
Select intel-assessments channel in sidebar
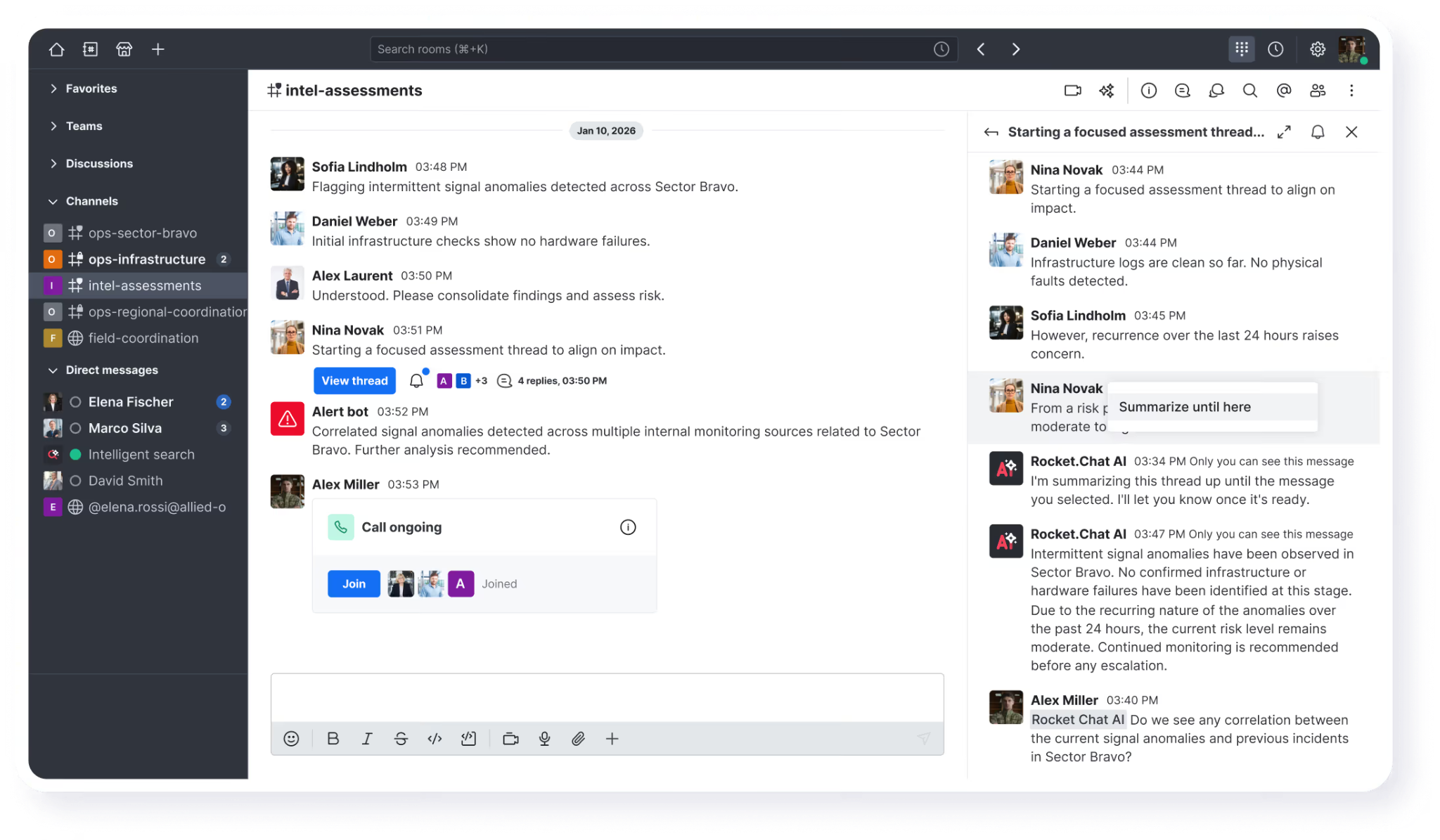(138, 285)
